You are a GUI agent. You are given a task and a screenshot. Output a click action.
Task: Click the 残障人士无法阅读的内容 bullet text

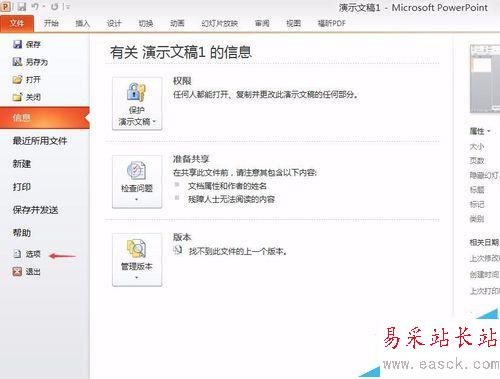231,199
